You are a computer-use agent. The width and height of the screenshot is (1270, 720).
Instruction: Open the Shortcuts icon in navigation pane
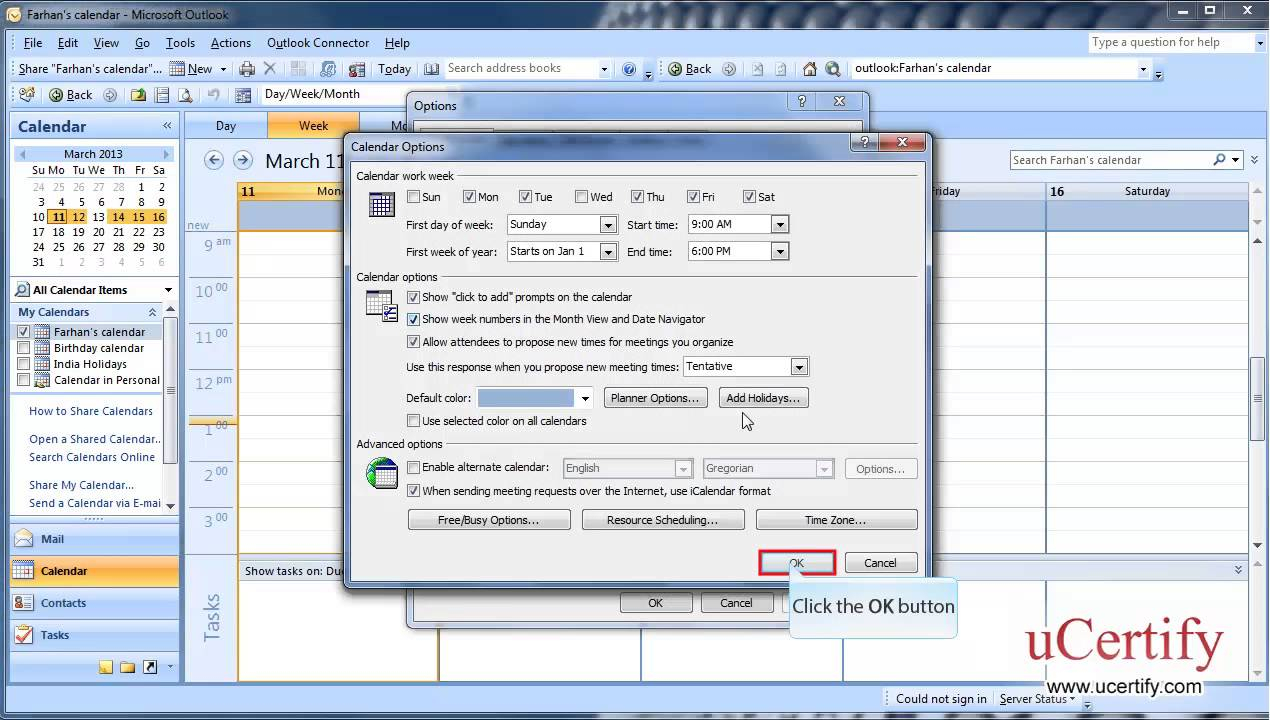tap(150, 667)
